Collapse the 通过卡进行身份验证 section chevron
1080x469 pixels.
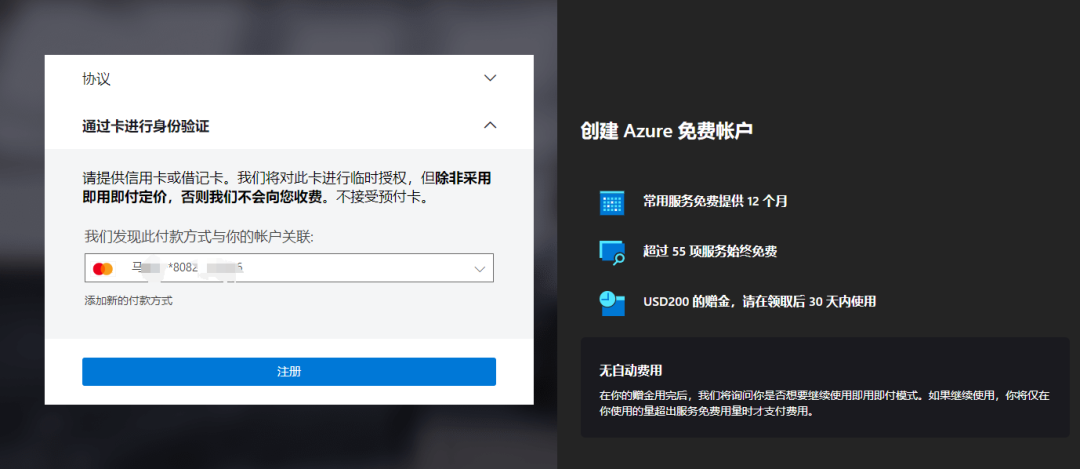(x=490, y=125)
